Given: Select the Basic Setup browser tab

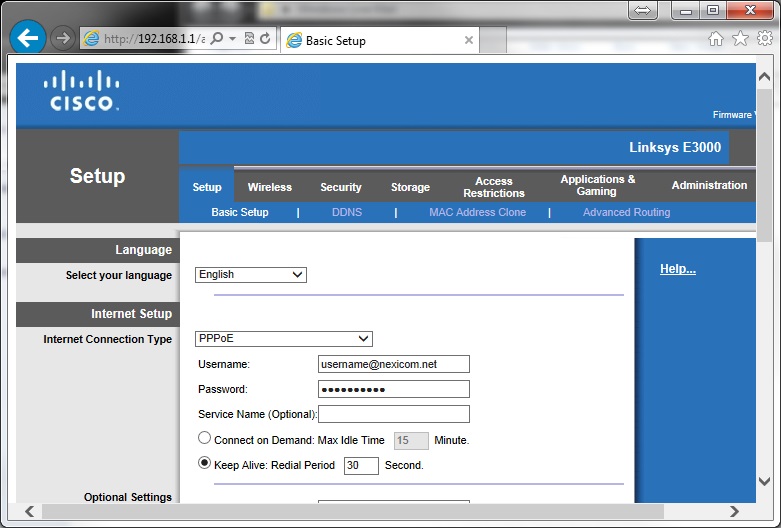Looking at the screenshot, I should click(x=380, y=40).
